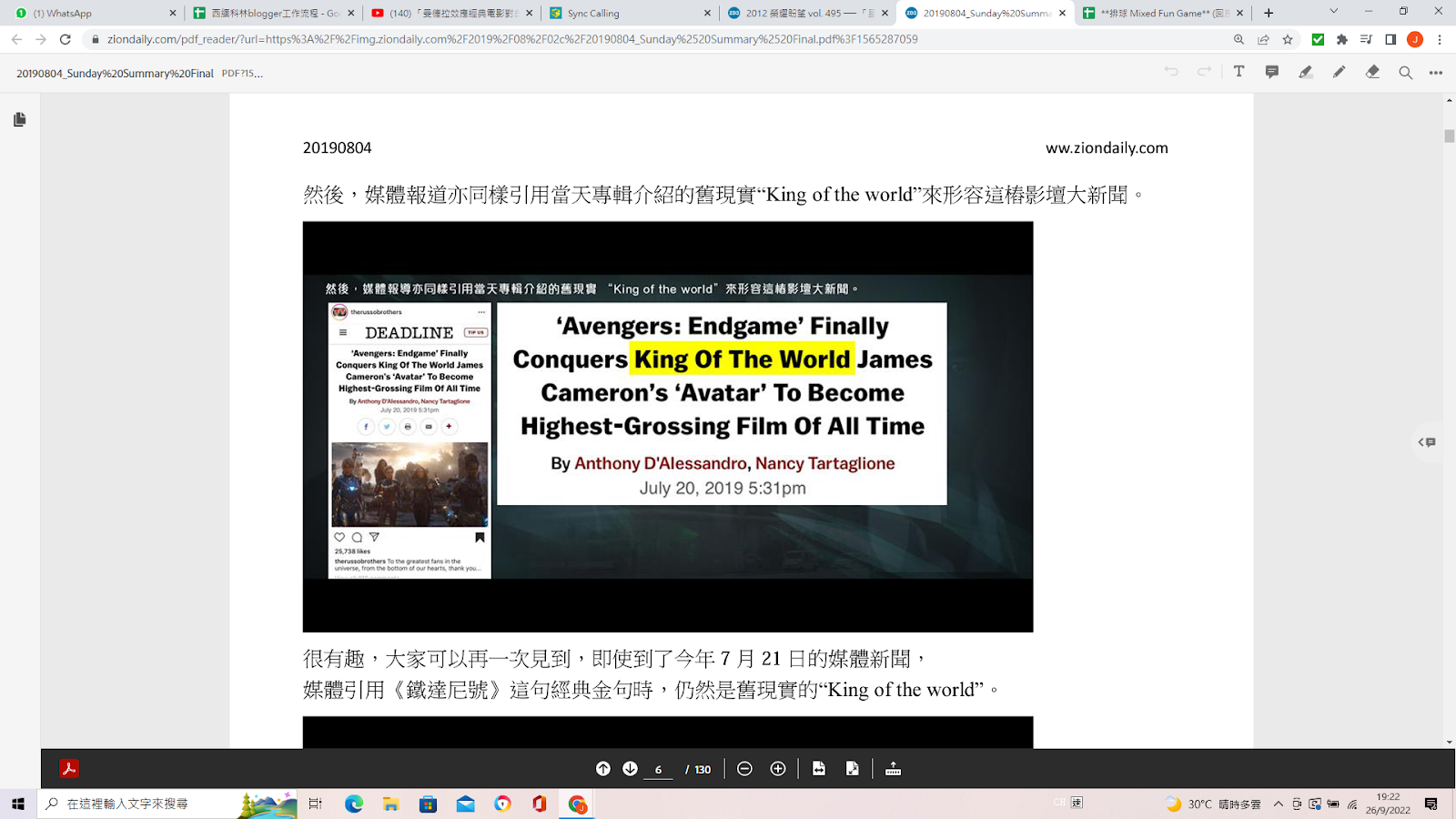Show hidden system tray icons

(x=1278, y=804)
